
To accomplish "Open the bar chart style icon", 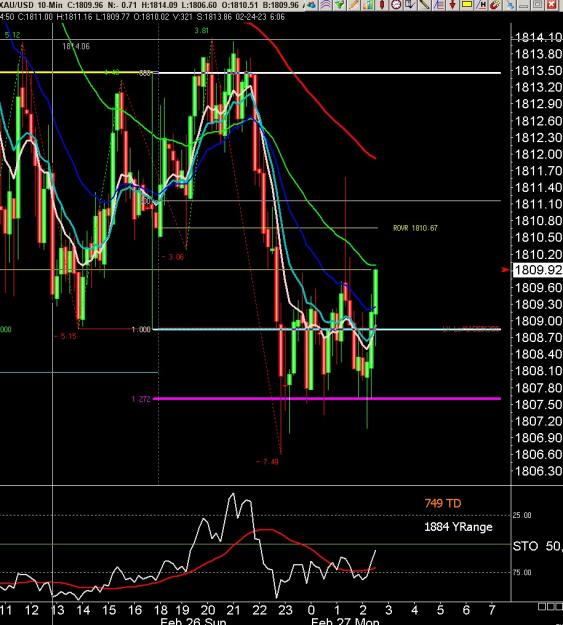I will [368, 4].
